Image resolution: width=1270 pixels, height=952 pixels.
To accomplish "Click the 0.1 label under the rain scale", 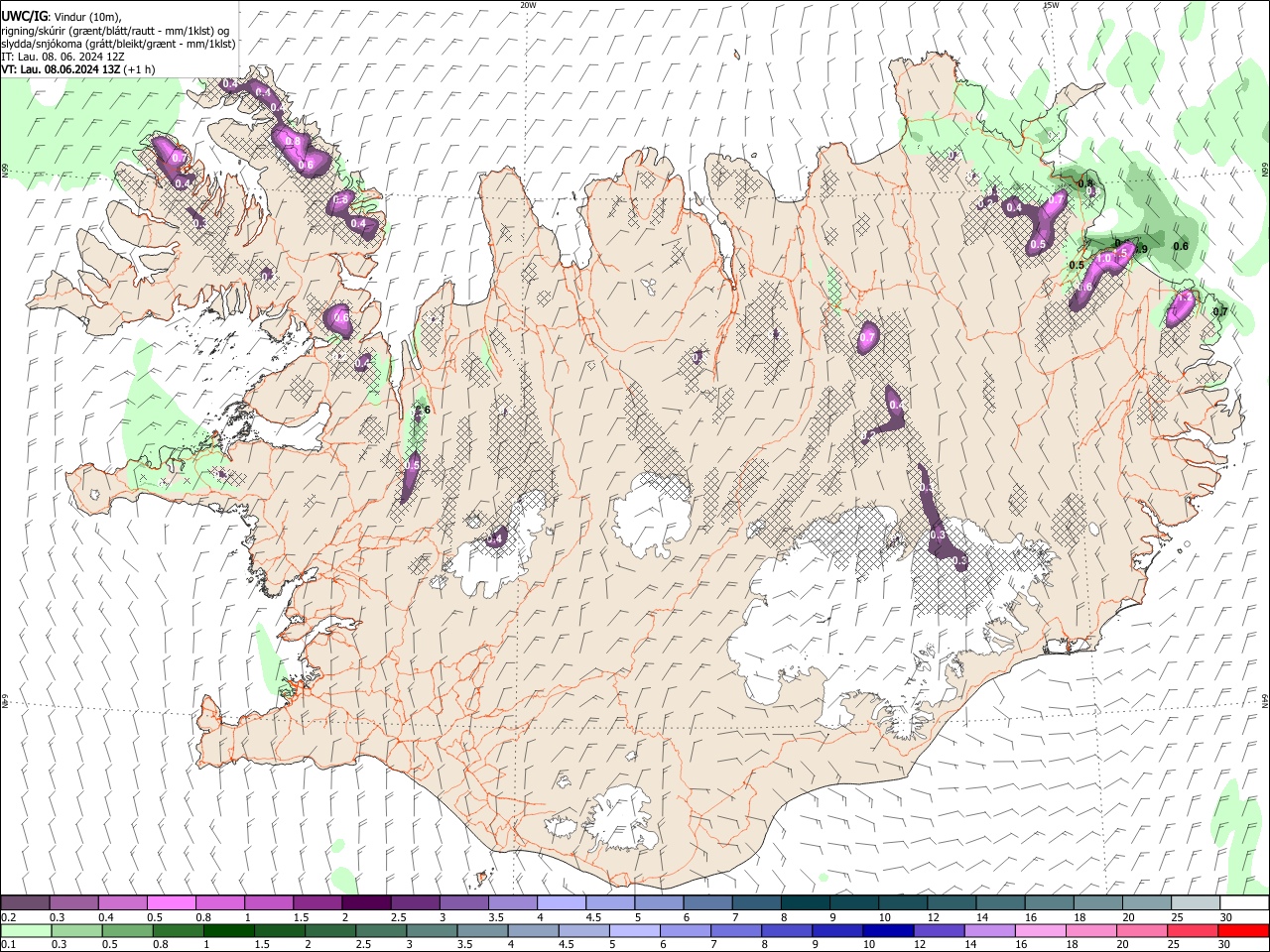I will [8, 945].
